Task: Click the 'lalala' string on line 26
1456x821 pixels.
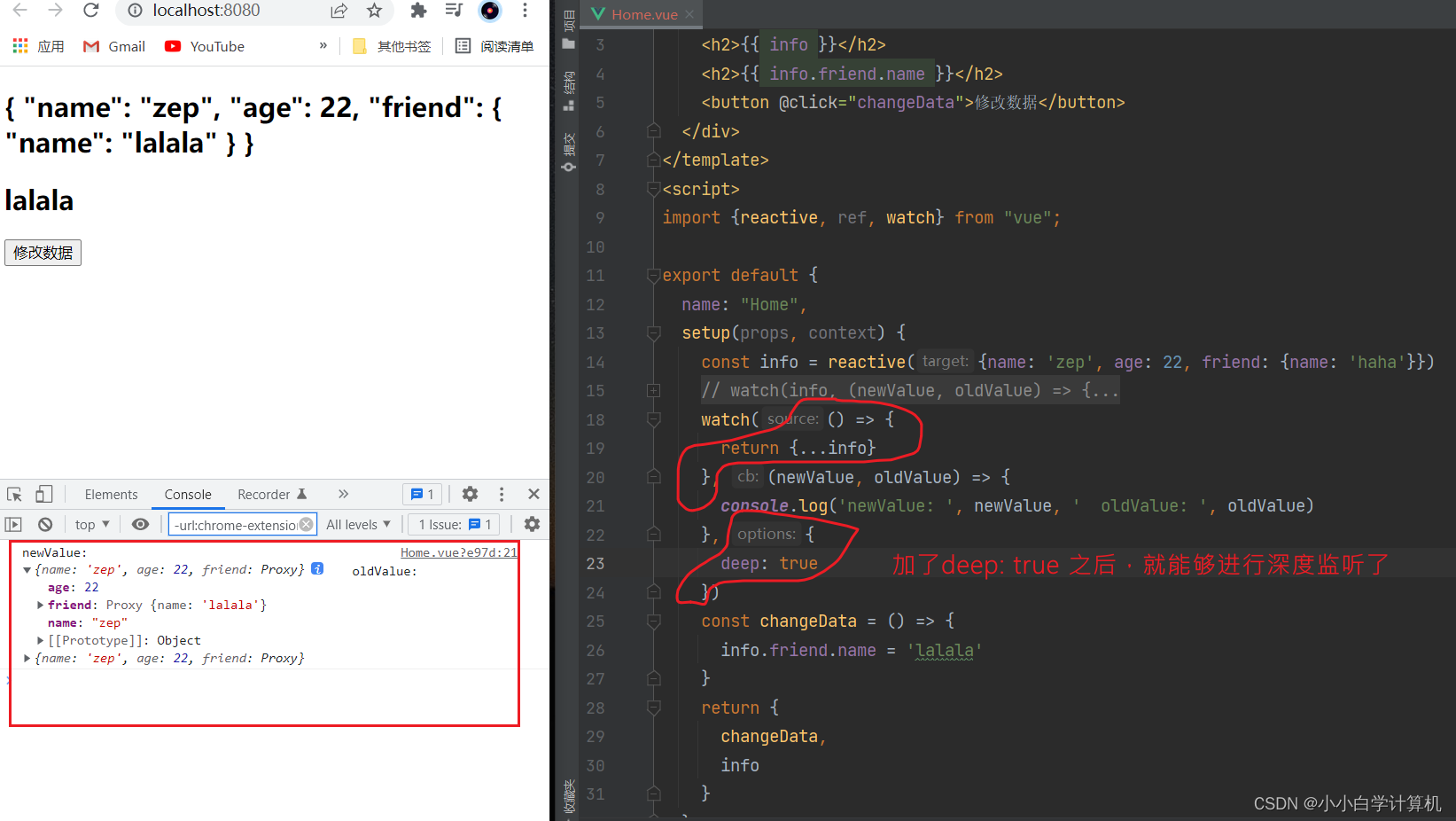Action: tap(945, 650)
